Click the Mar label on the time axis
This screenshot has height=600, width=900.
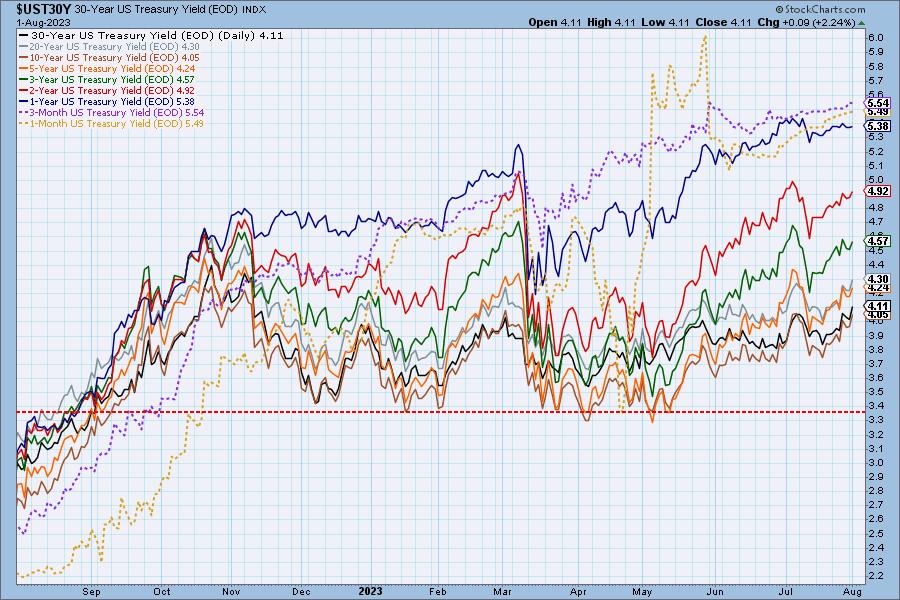tap(502, 591)
